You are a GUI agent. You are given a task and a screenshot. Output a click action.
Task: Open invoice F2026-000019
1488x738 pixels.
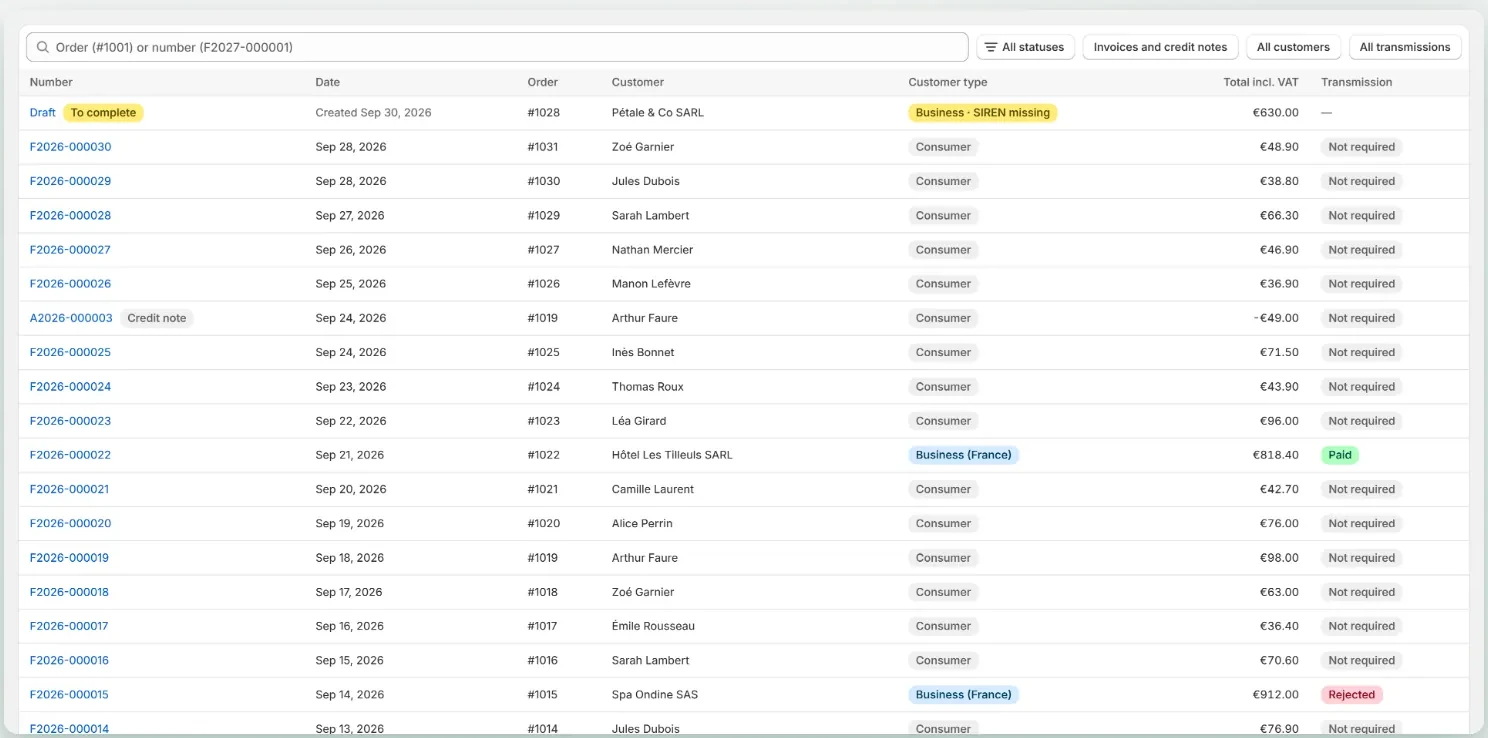[69, 558]
